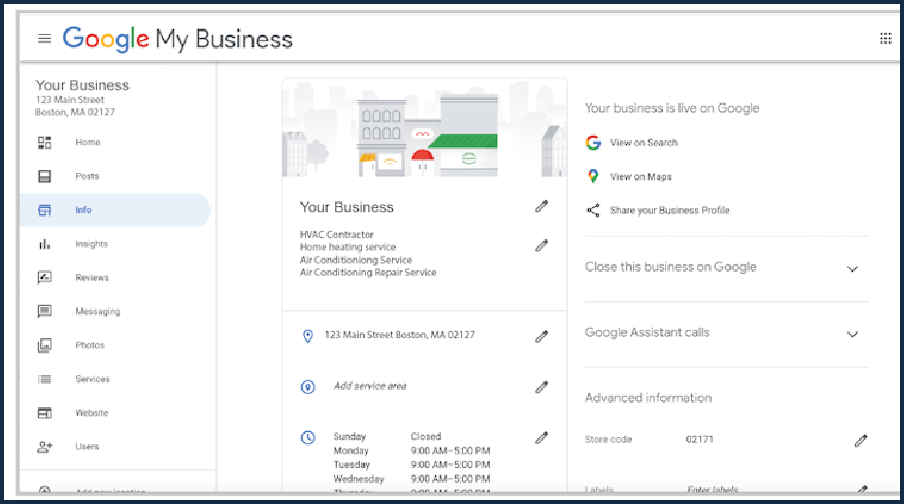The width and height of the screenshot is (904, 504).
Task: Click the Google Maps pin icon
Action: (593, 176)
